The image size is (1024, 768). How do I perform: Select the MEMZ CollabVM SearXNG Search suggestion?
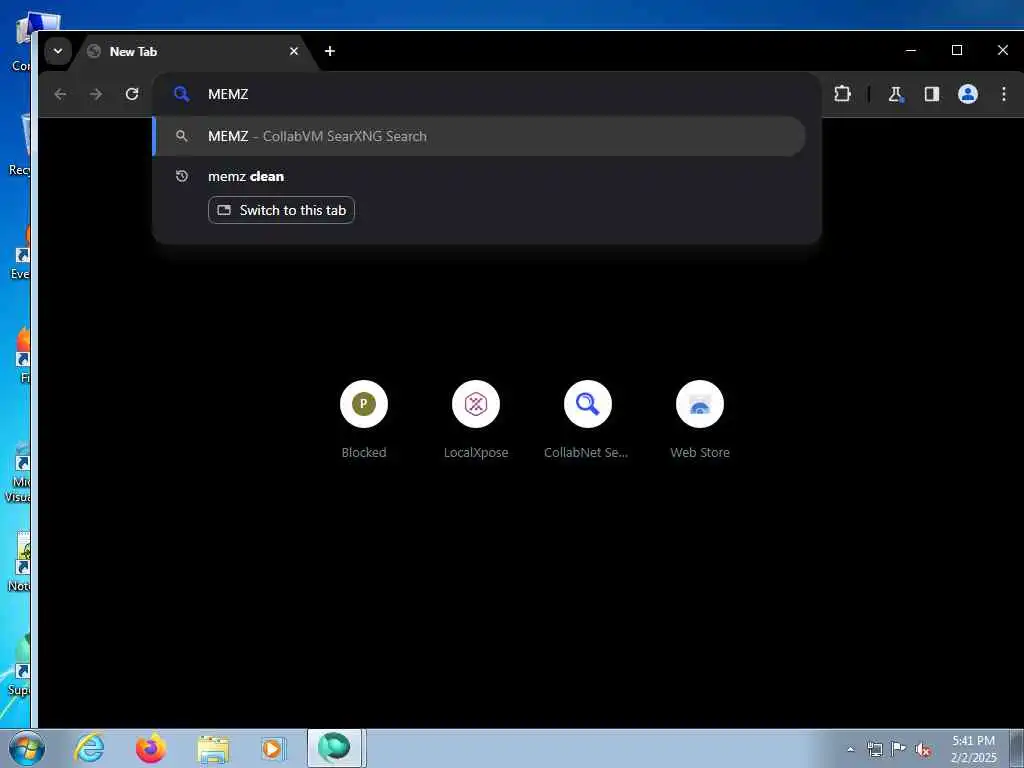click(x=479, y=136)
